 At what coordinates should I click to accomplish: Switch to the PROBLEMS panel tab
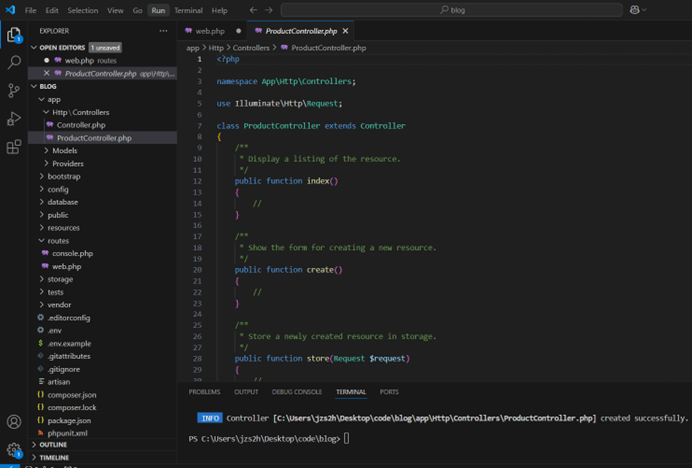point(204,392)
